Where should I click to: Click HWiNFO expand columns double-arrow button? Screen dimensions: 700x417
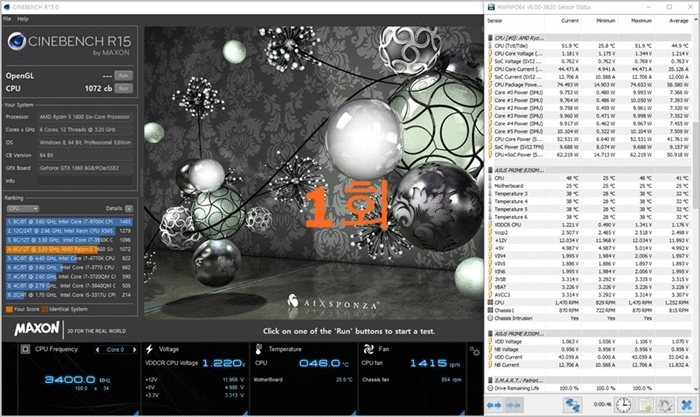(494, 405)
